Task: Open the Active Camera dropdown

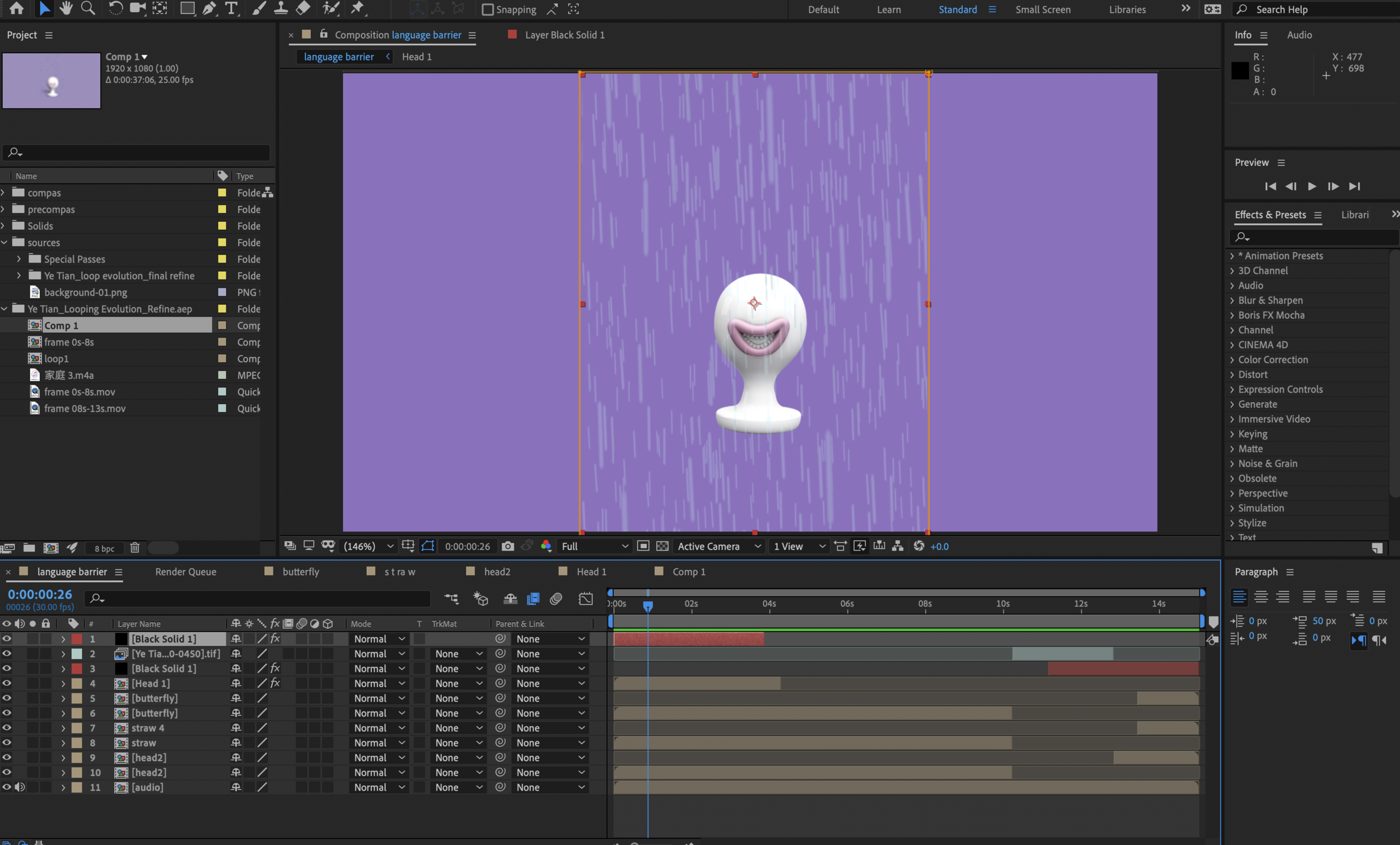Action: 719,546
